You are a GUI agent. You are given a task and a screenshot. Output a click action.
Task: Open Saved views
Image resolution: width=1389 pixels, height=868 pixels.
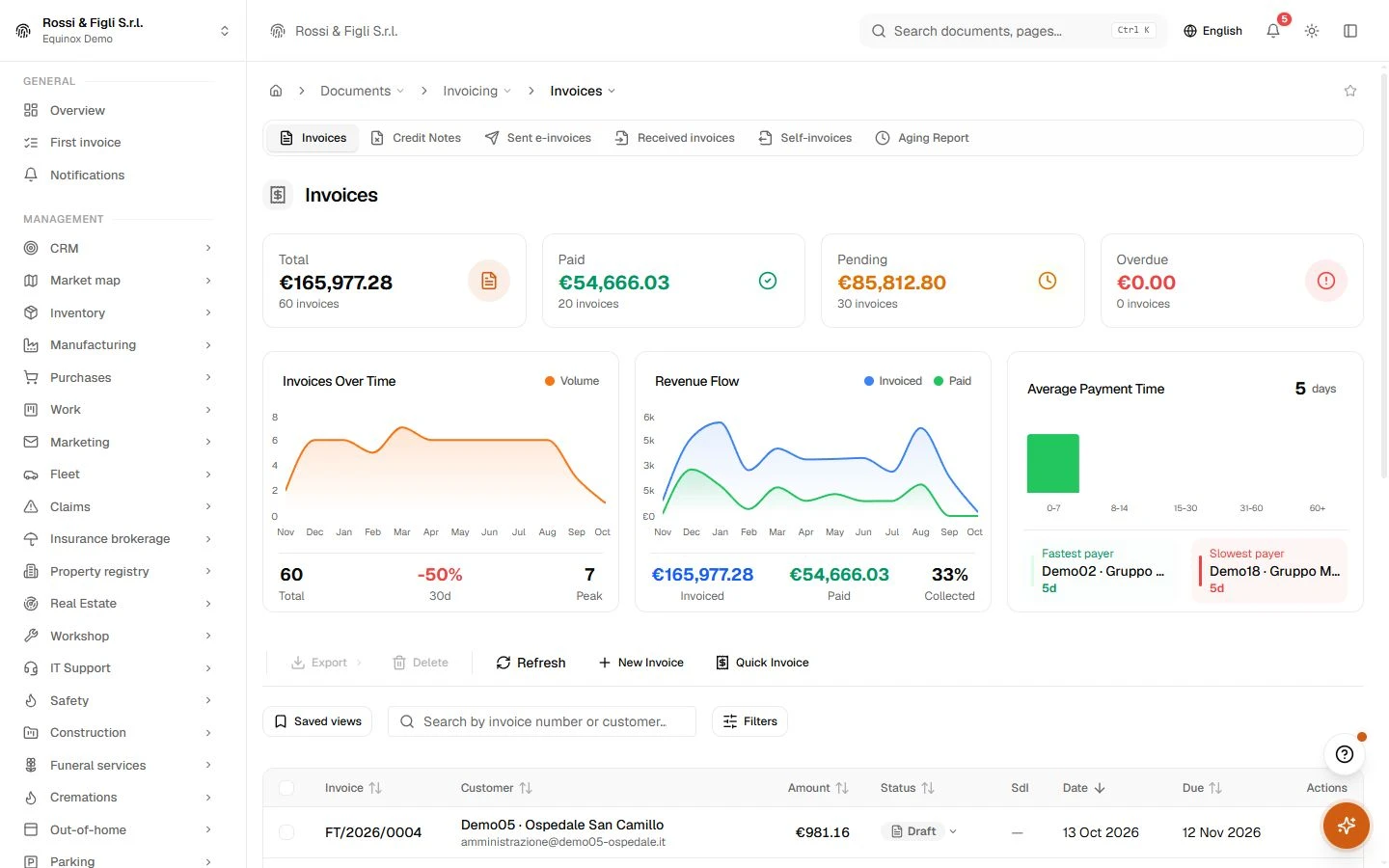coord(317,721)
